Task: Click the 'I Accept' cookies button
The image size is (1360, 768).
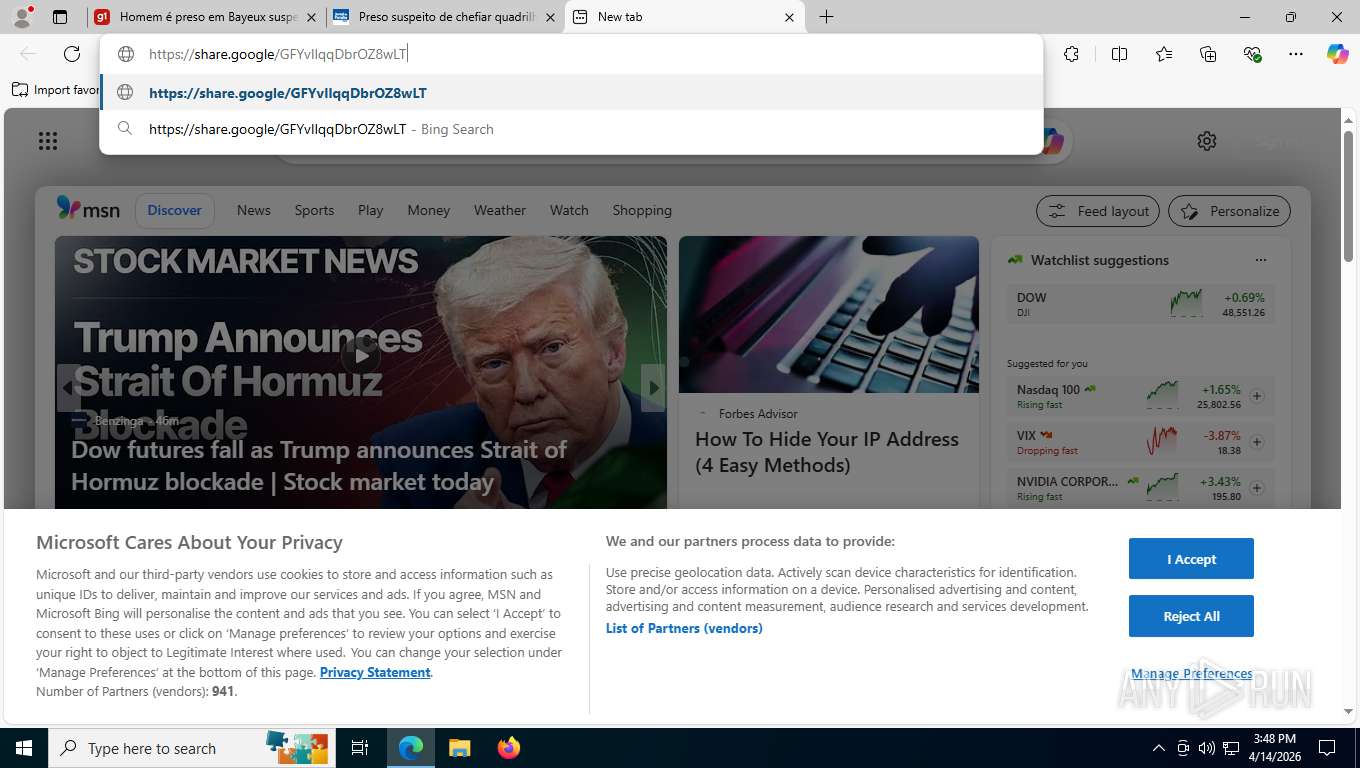Action: click(1191, 559)
